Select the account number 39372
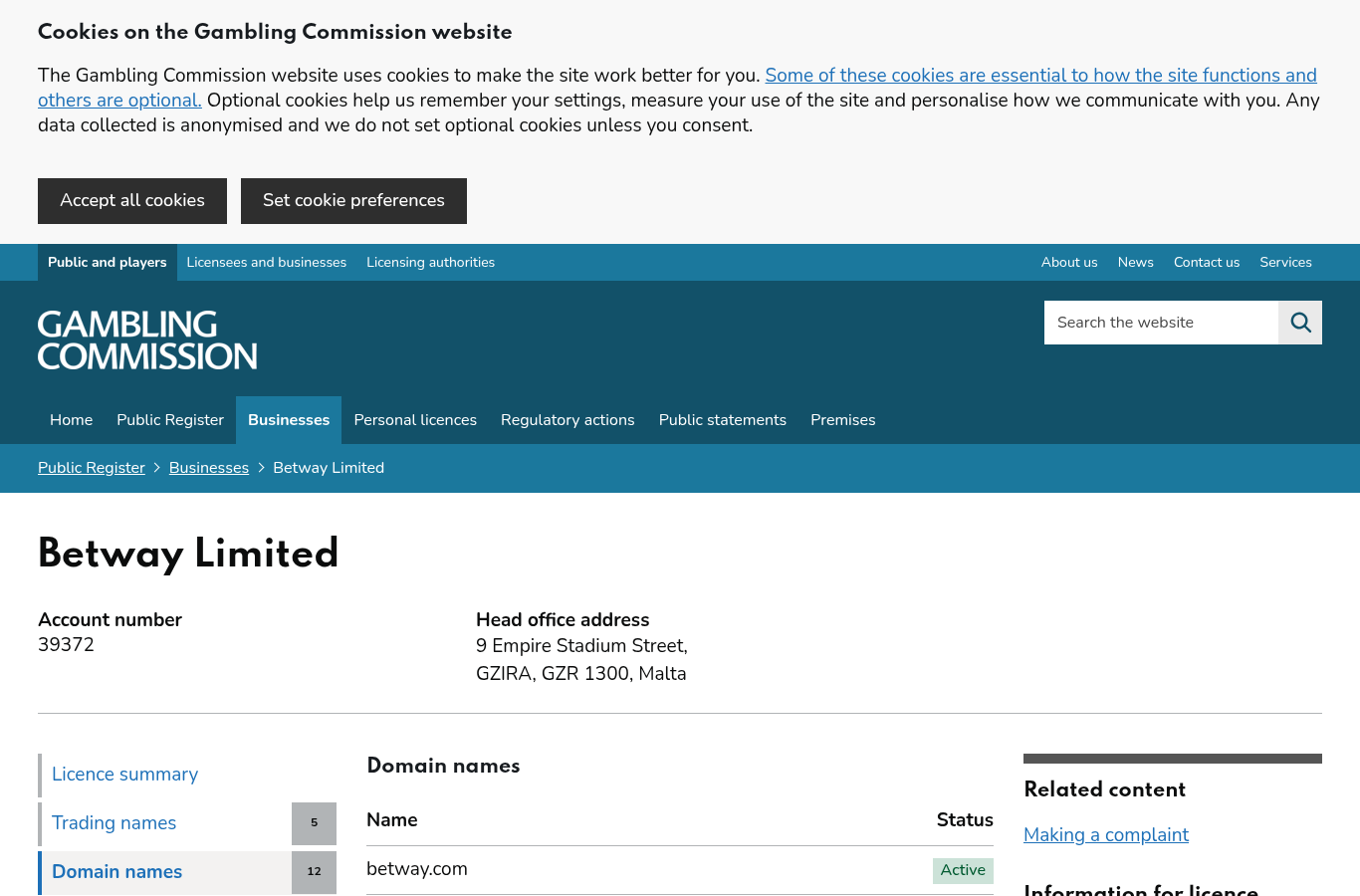The width and height of the screenshot is (1360, 896). tap(66, 645)
